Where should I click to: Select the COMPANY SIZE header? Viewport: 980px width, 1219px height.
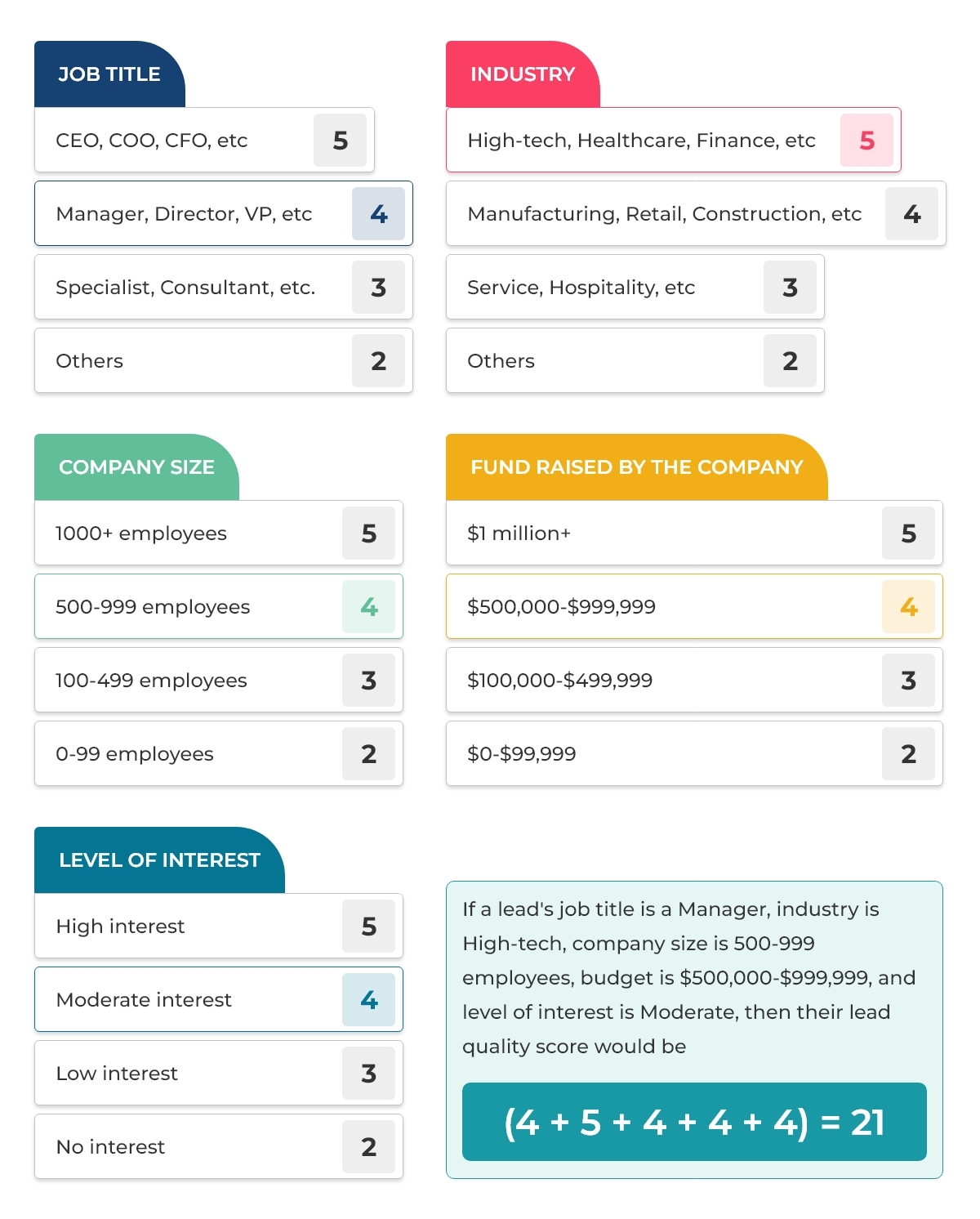(136, 467)
